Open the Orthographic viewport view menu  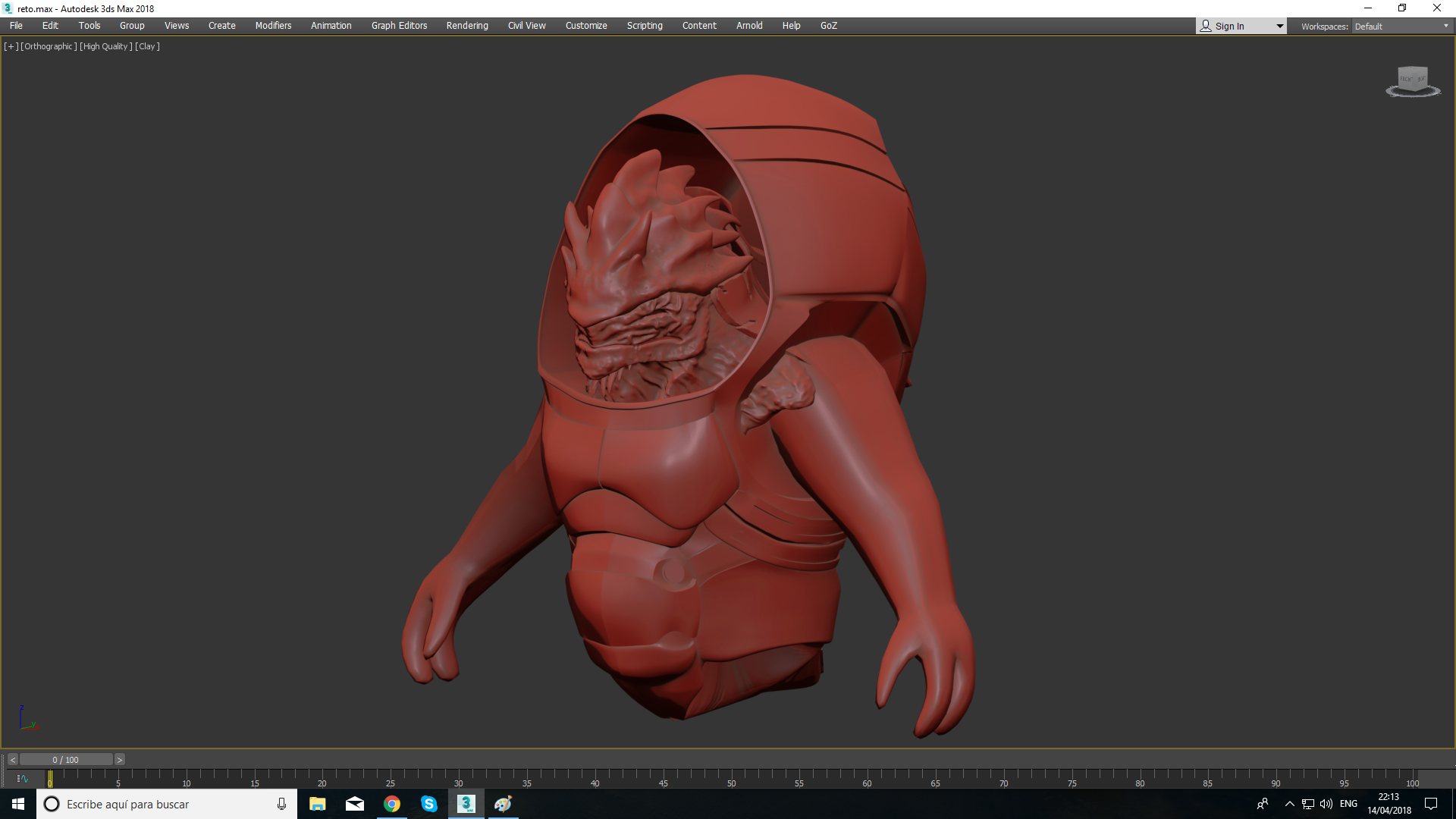49,46
